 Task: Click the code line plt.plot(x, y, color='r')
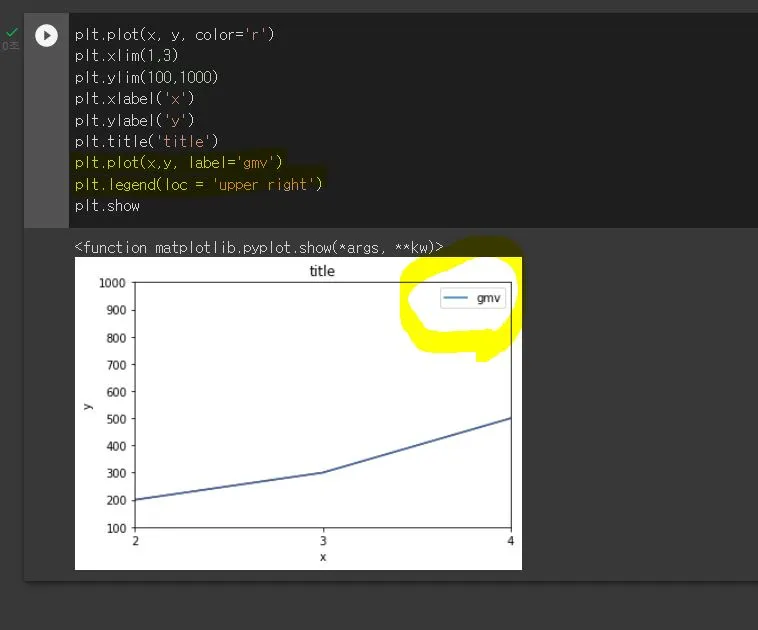tap(175, 35)
